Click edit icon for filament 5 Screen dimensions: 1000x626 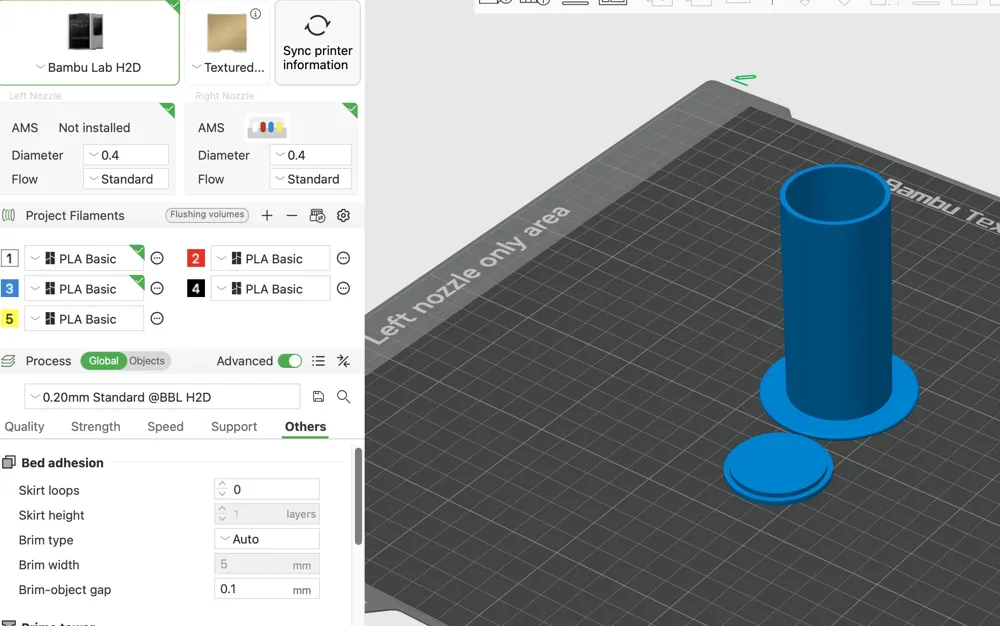[x=157, y=319]
